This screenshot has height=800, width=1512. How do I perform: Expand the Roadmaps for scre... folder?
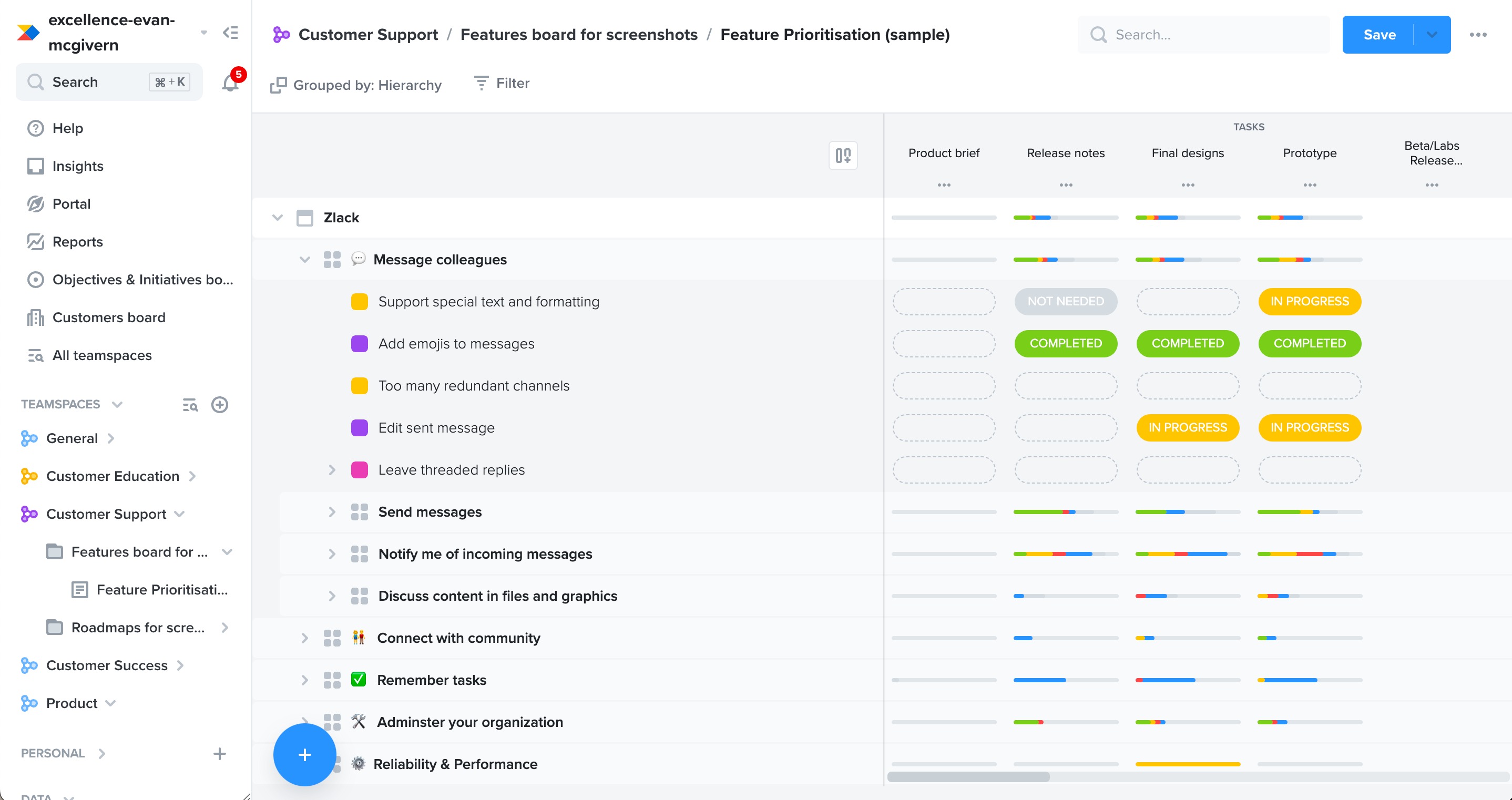coord(225,628)
